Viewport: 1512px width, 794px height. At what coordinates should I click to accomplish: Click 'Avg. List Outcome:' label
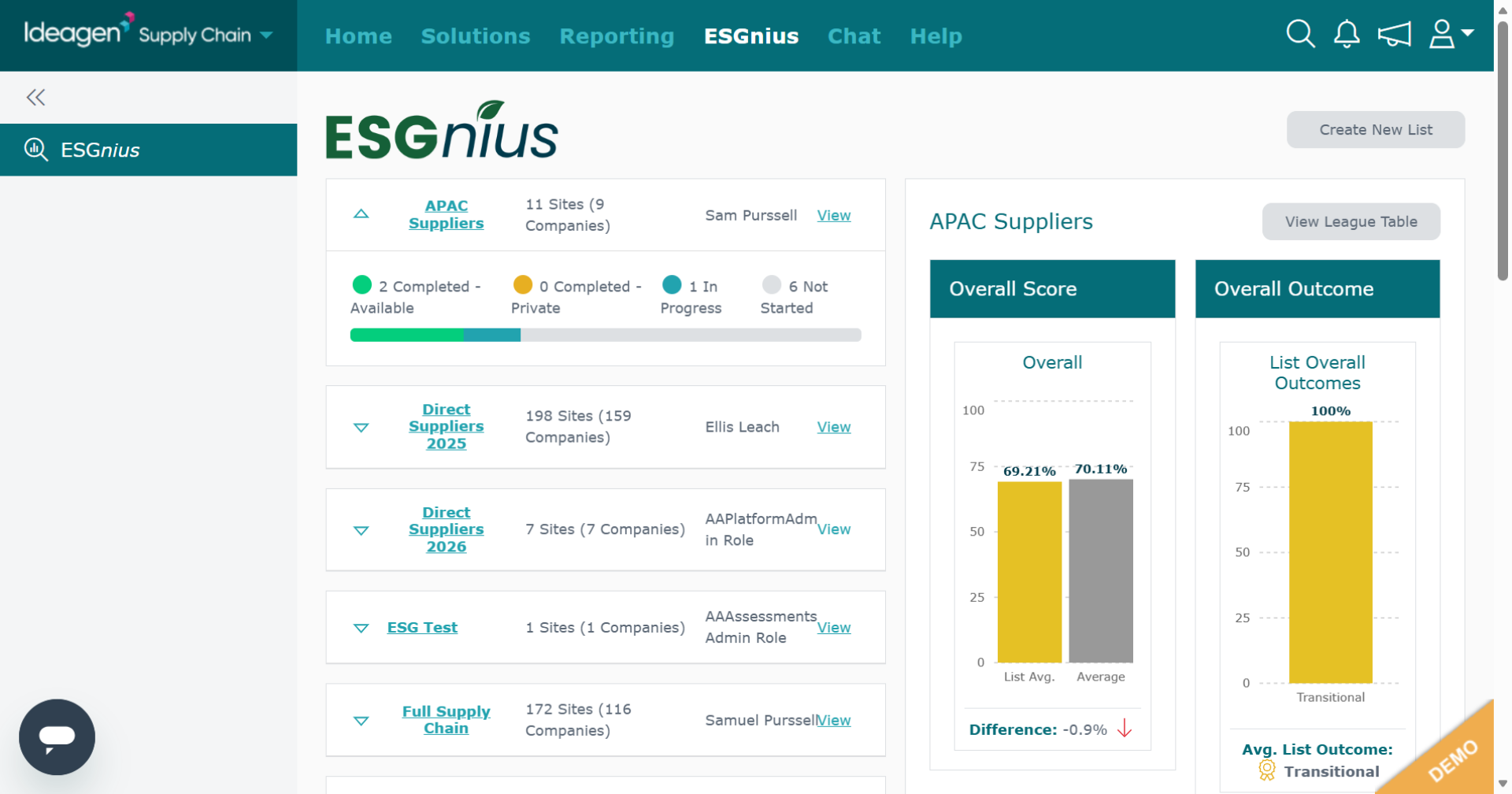pyautogui.click(x=1317, y=749)
